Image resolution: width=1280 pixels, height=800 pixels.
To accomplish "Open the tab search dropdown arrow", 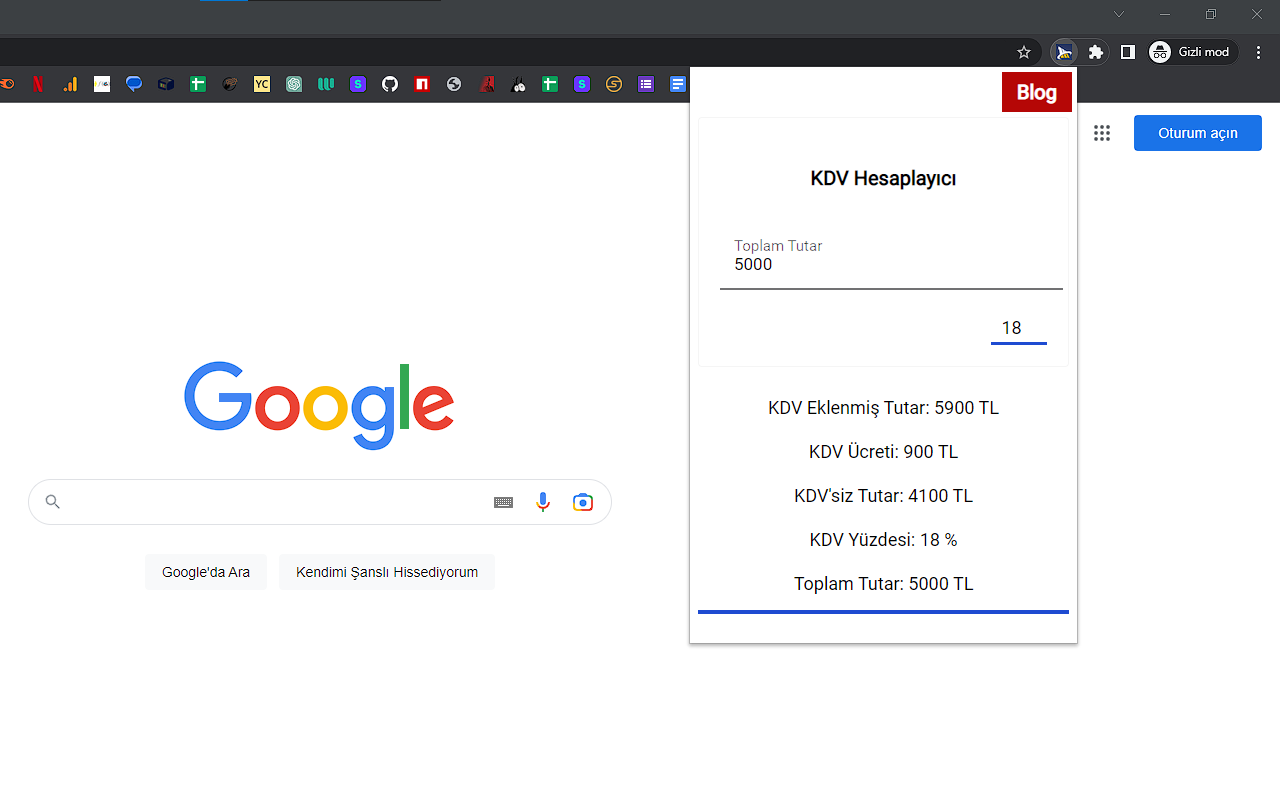I will 1119,14.
